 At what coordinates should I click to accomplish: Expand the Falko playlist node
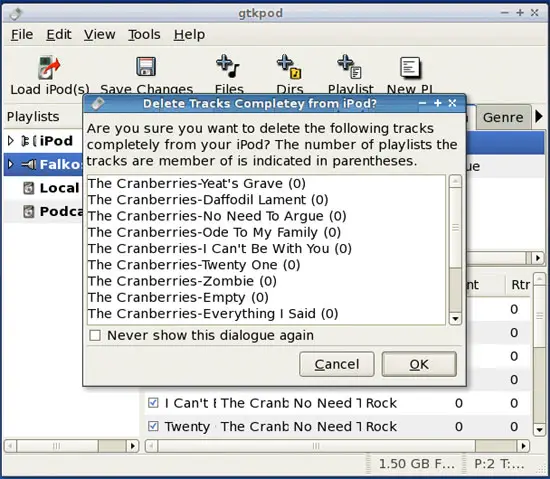[x=11, y=164]
